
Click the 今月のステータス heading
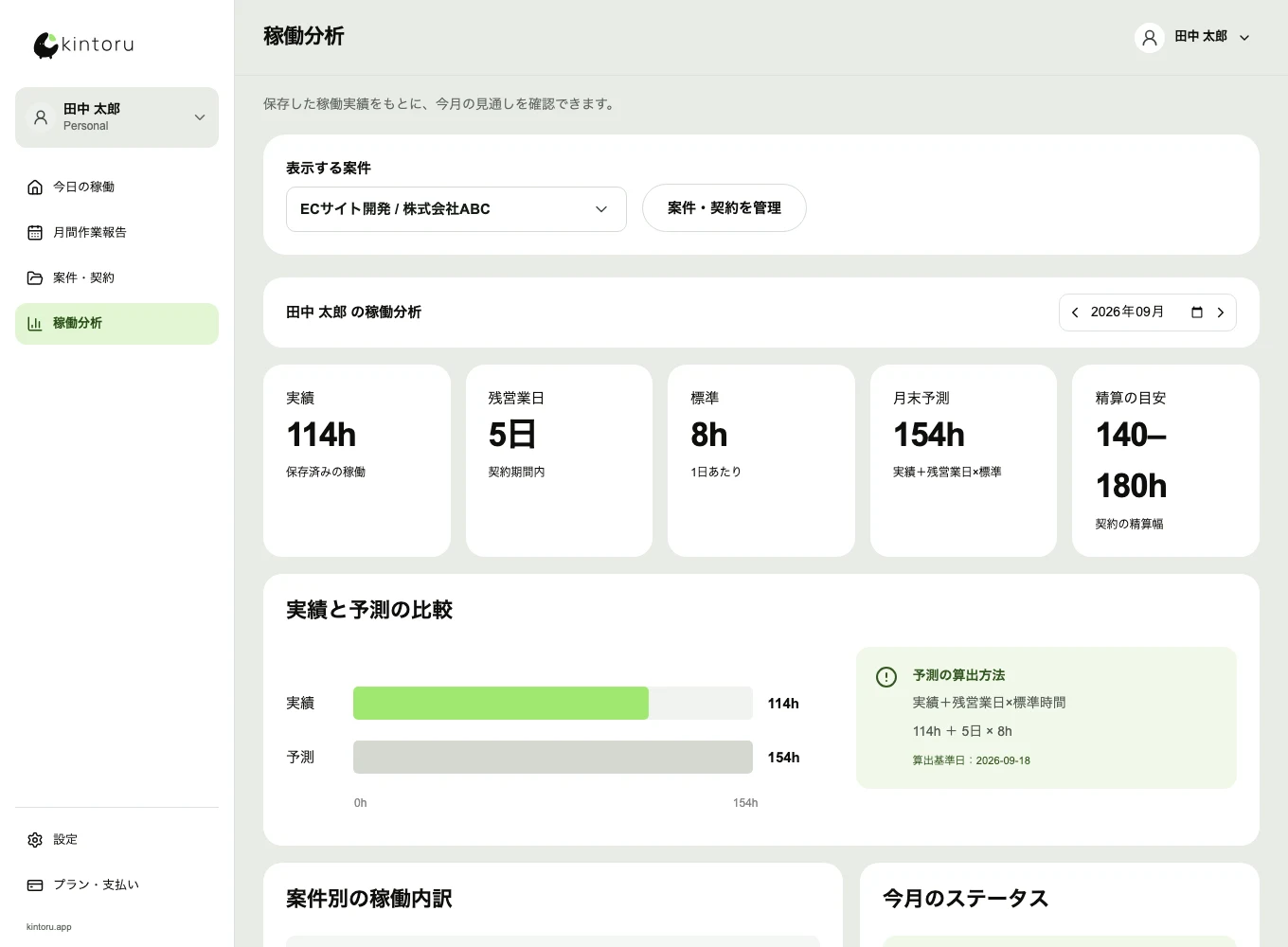point(965,899)
